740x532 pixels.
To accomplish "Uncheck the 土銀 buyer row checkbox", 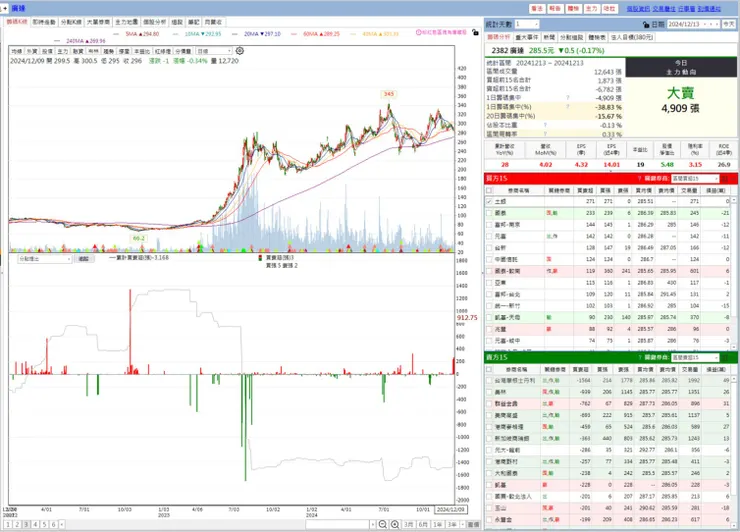I will (x=489, y=202).
